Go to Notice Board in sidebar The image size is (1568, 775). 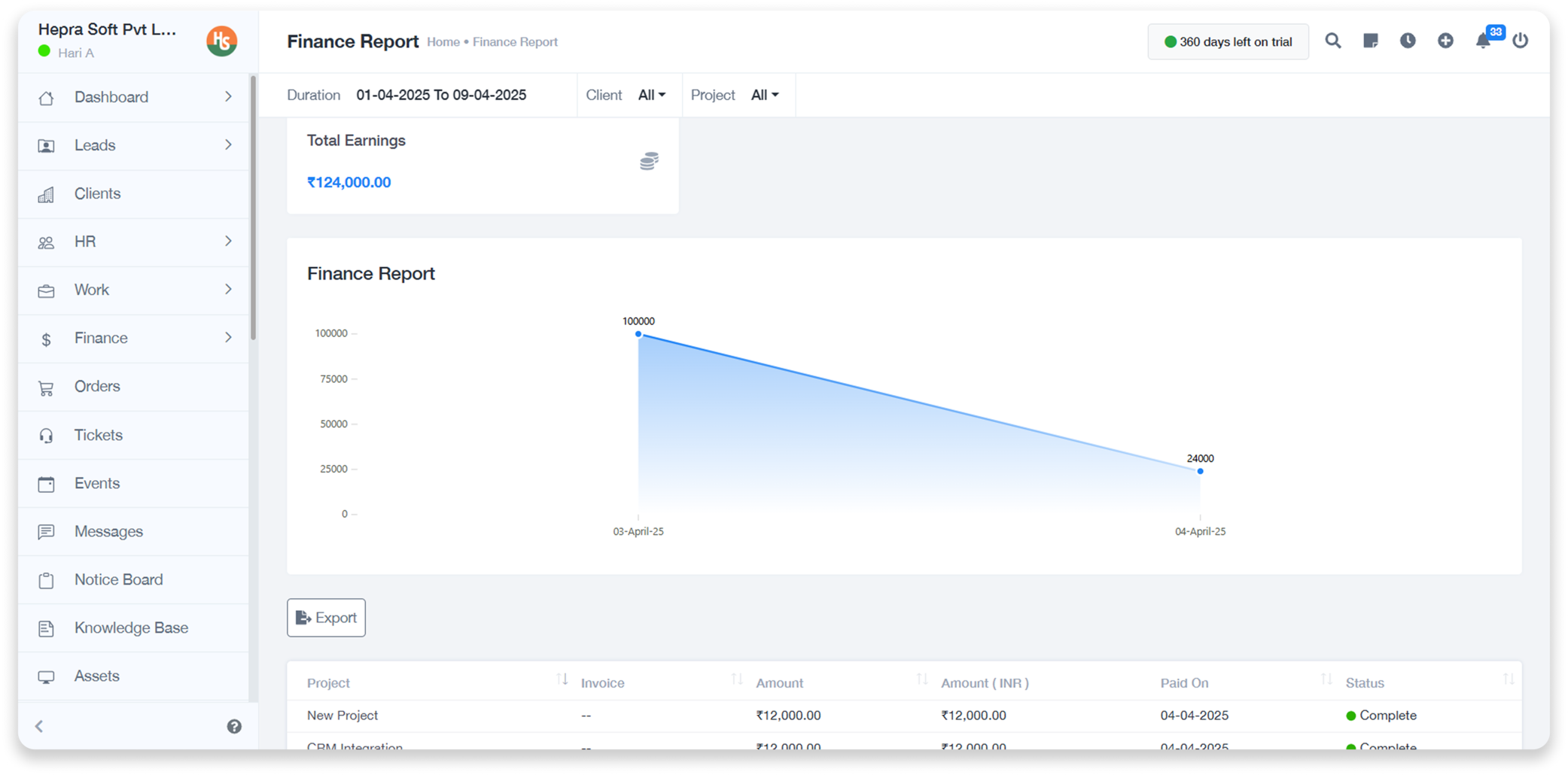coord(118,579)
